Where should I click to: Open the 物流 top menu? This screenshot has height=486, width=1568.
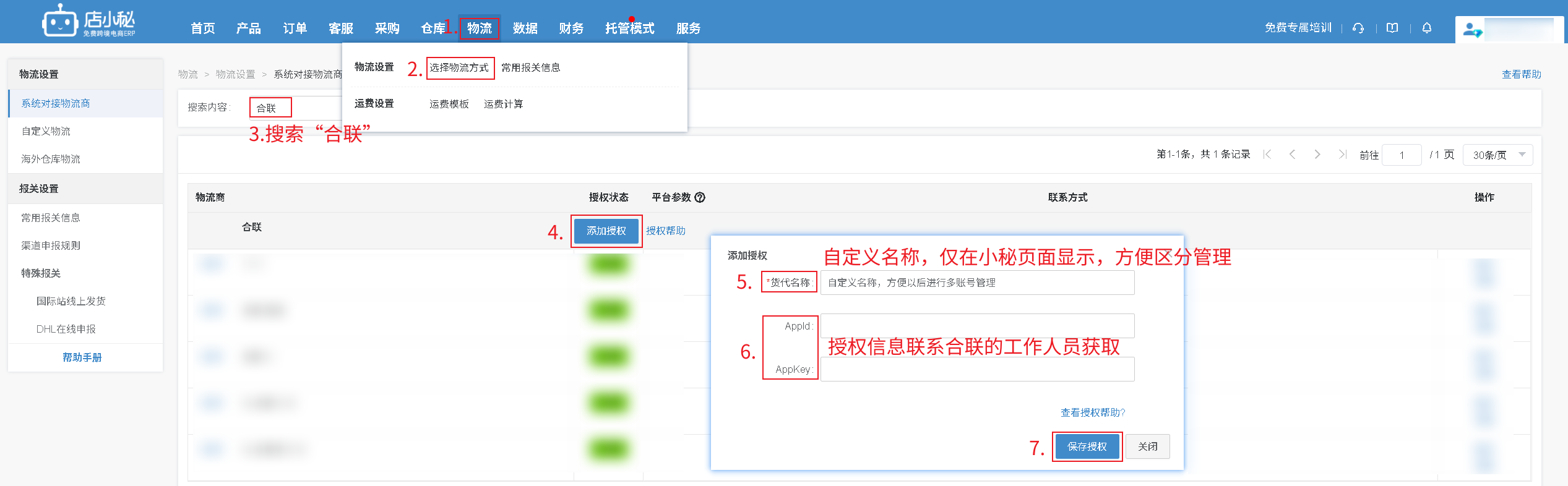tap(479, 28)
